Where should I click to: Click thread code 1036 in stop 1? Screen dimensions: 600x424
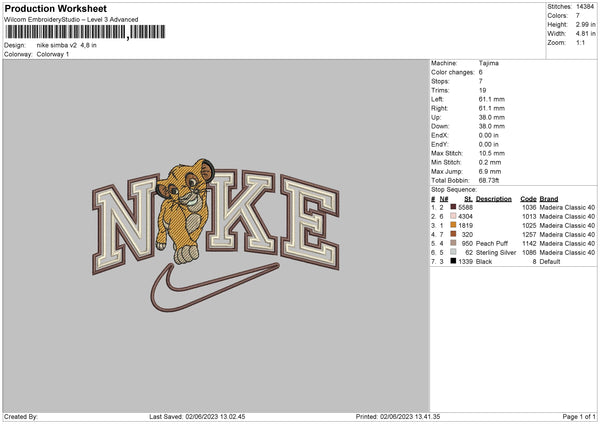[x=529, y=207]
